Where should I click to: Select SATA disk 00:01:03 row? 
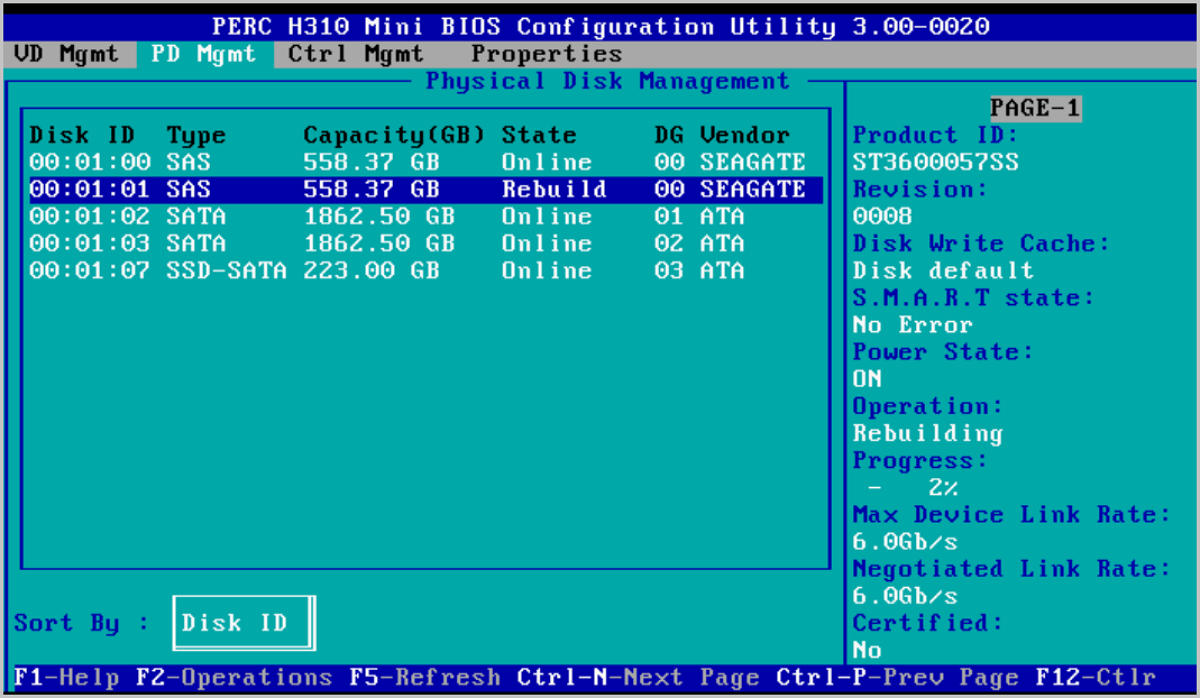(417, 243)
